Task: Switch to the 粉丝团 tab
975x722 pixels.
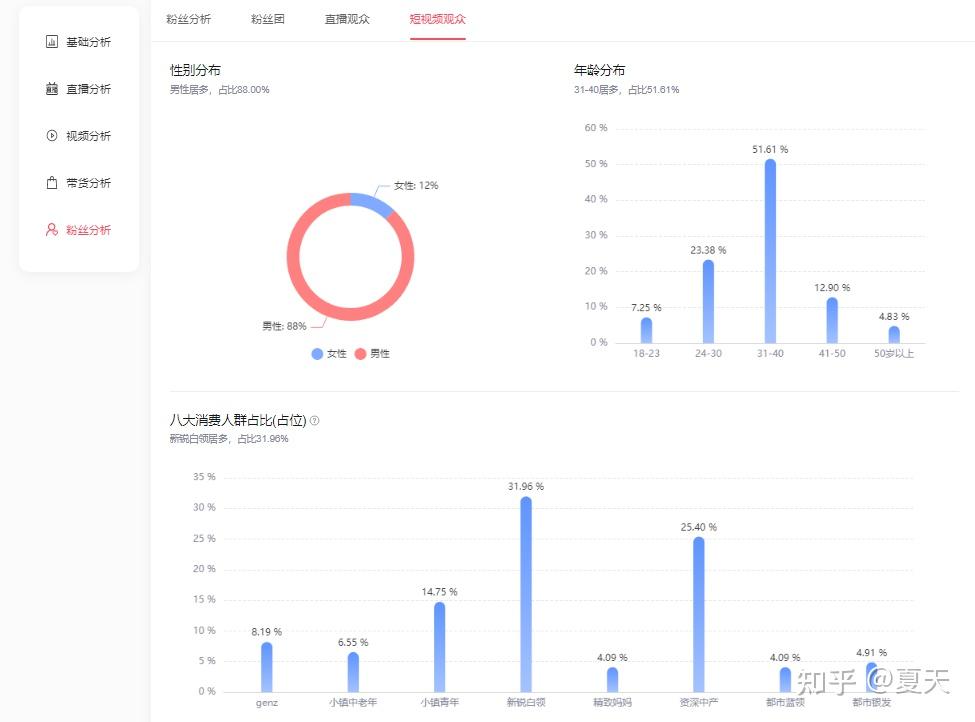Action: [268, 19]
